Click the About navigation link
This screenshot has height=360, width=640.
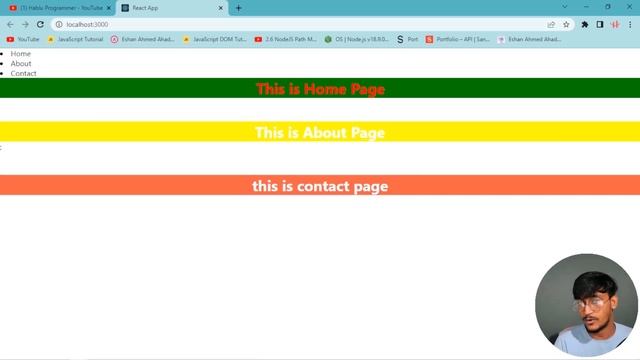[x=21, y=64]
